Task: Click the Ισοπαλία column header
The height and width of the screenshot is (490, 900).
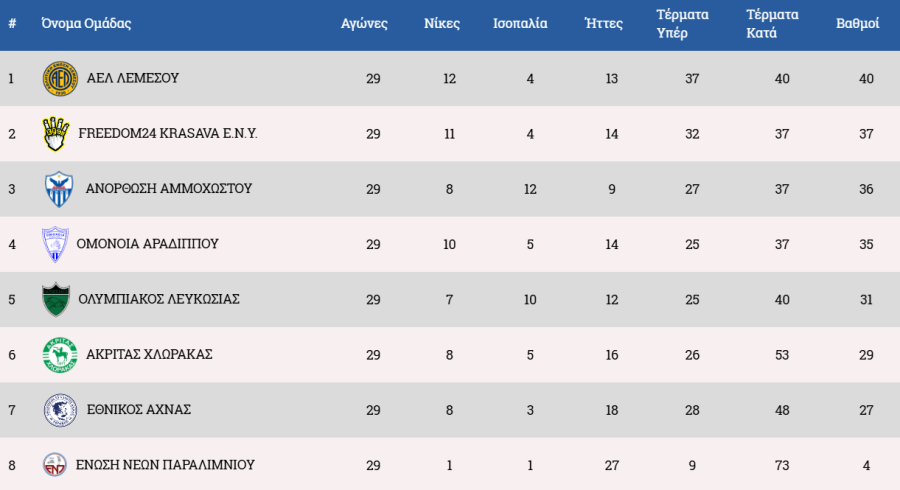Action: pos(520,24)
